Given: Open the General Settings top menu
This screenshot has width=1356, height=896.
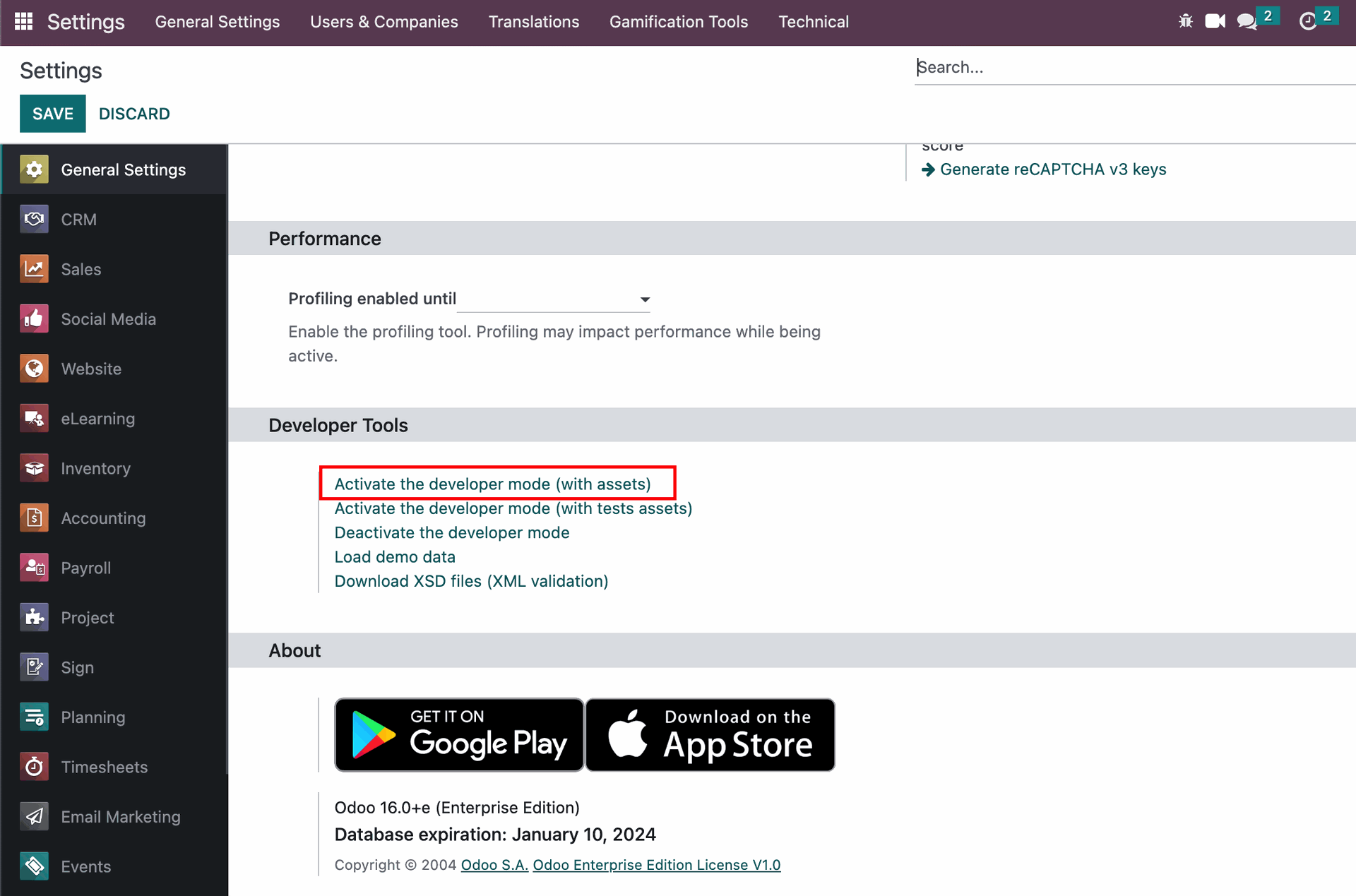Looking at the screenshot, I should tap(218, 22).
